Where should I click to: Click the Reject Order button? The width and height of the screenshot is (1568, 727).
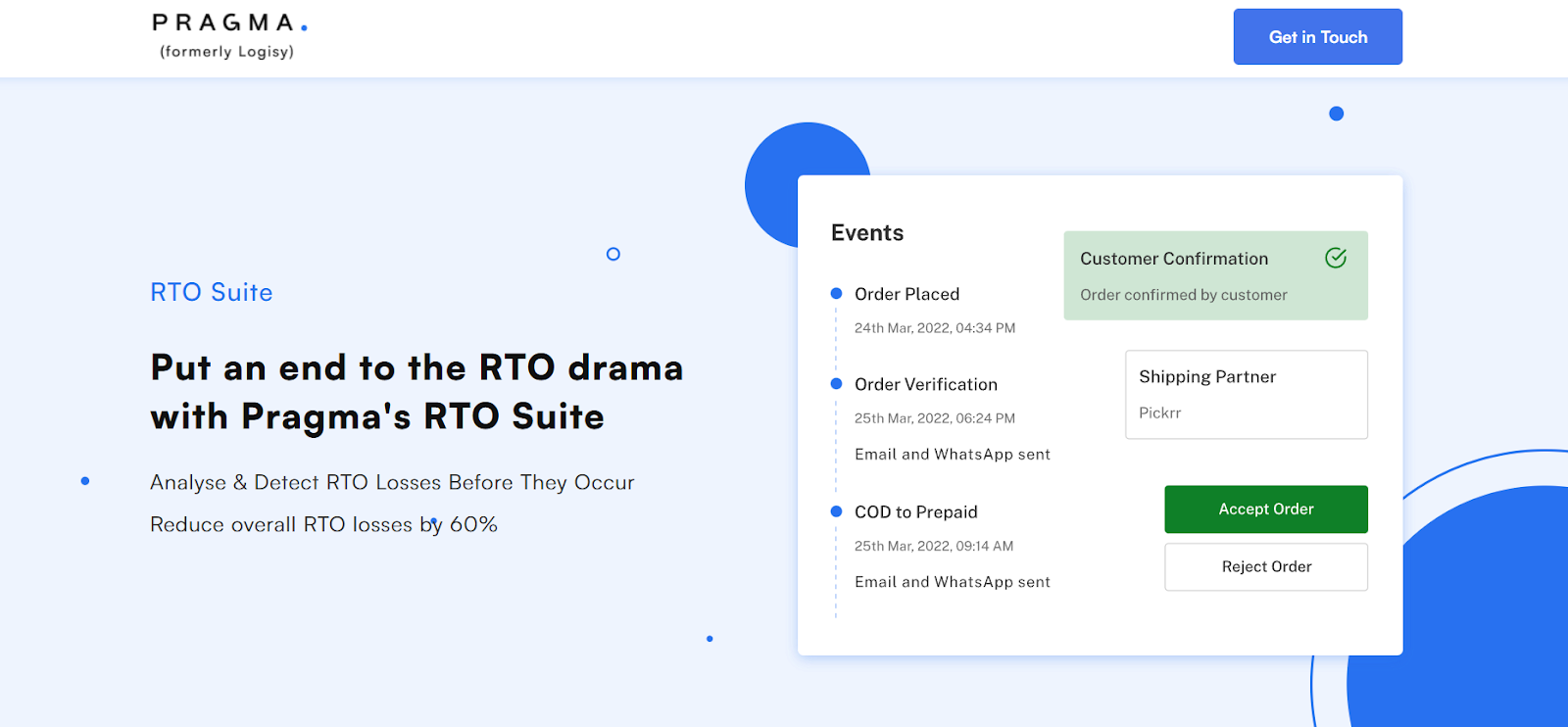(x=1266, y=567)
